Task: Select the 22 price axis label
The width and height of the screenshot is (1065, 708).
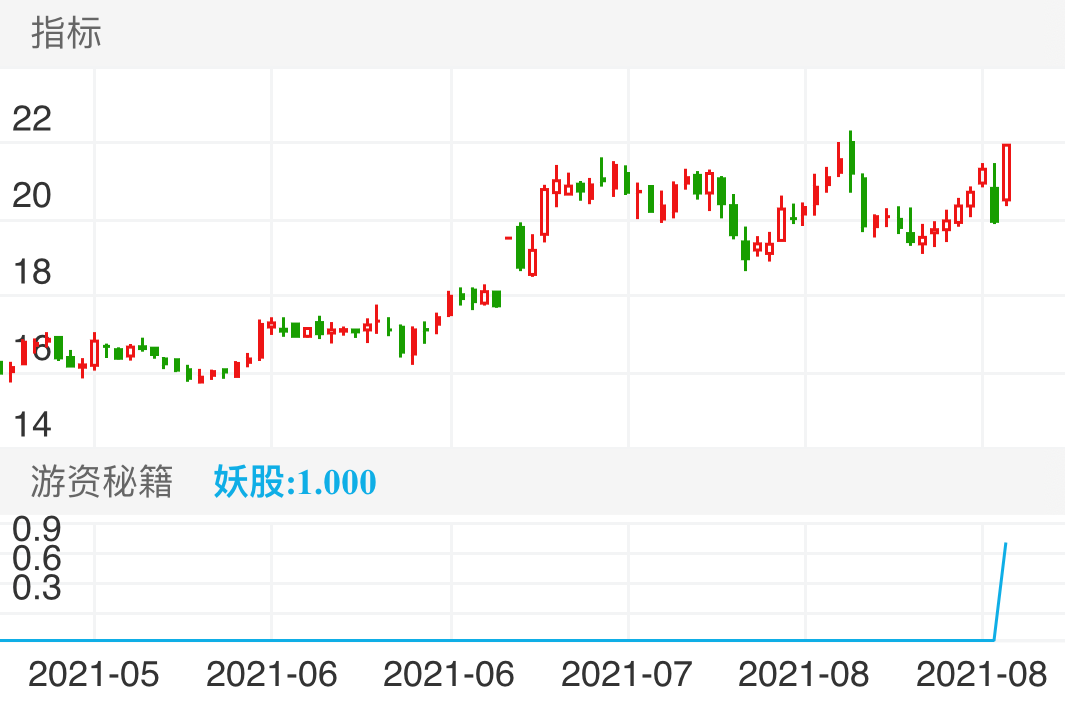Action: 31,119
